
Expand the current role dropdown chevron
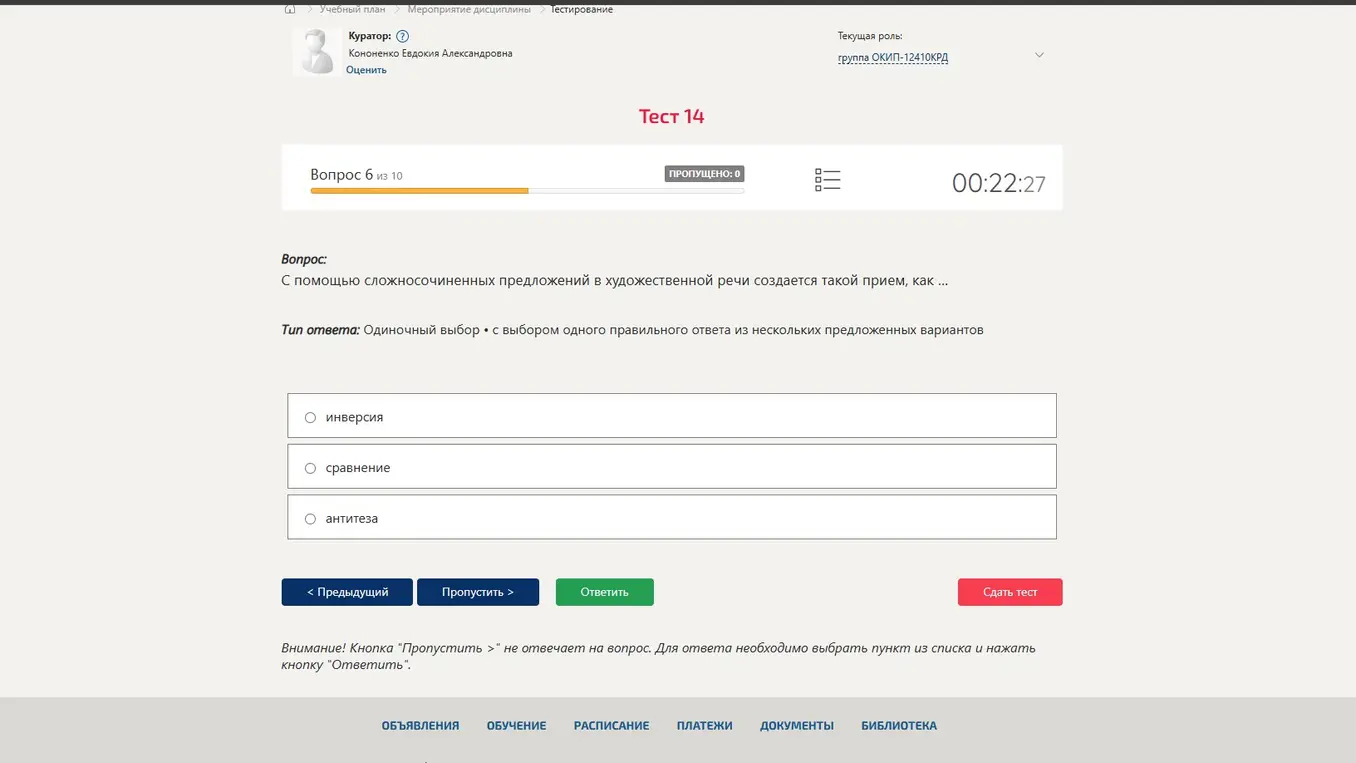[x=1039, y=55]
